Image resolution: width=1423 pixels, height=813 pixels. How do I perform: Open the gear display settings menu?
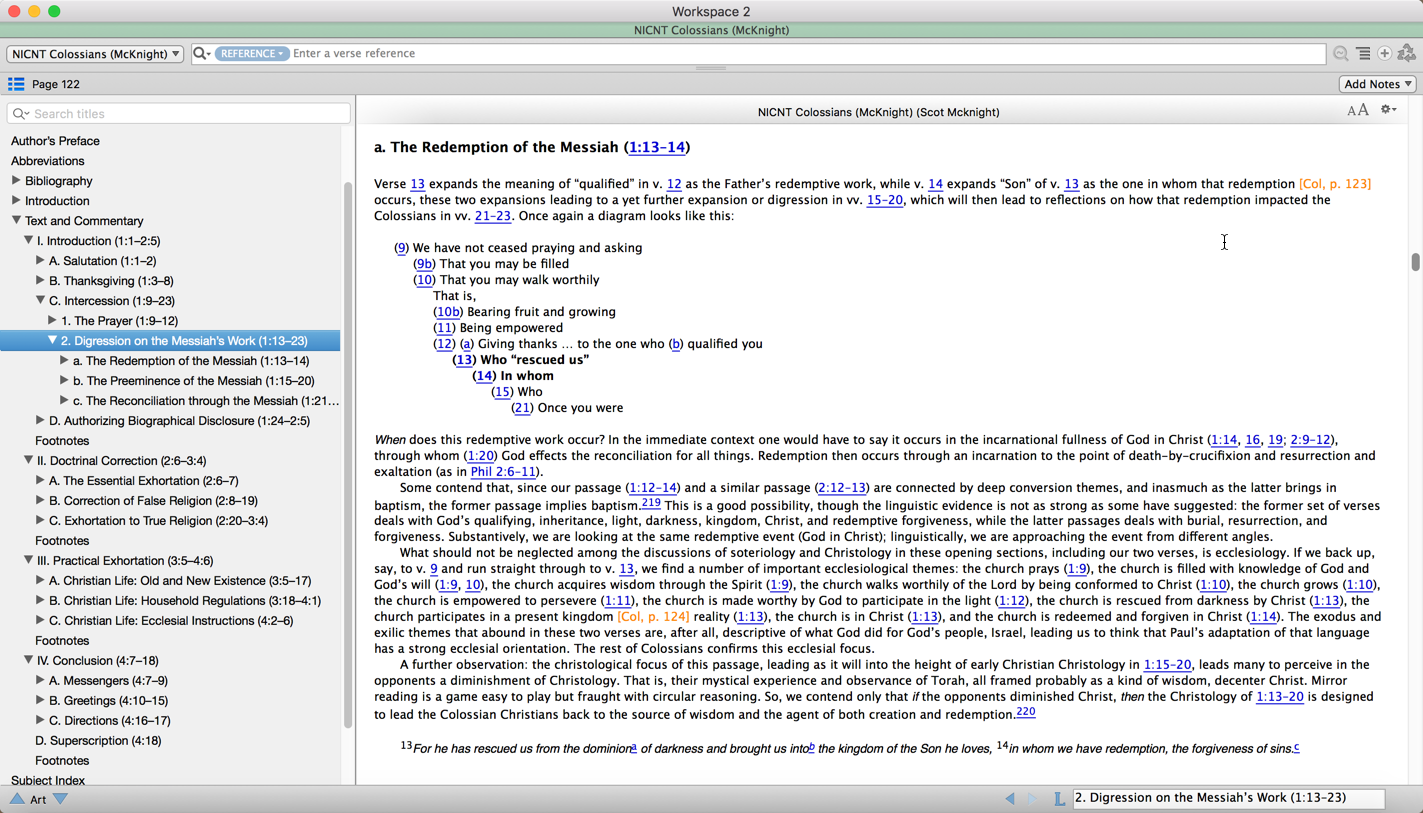(1388, 110)
